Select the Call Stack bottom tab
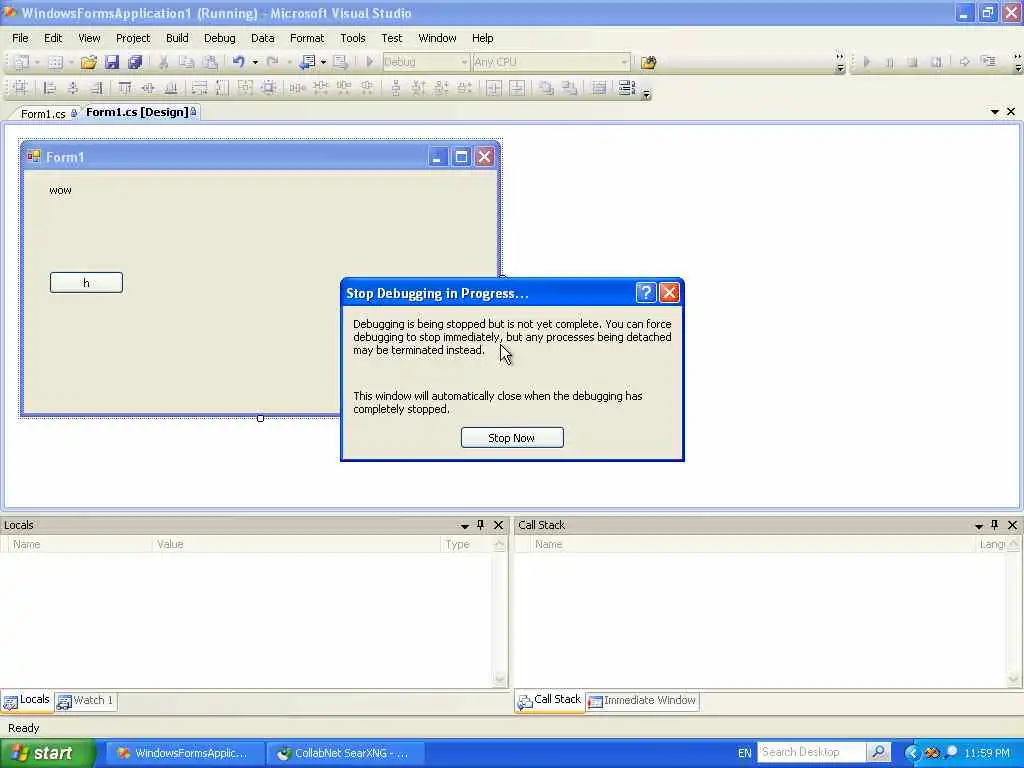Screen dimensions: 1024x768 [x=550, y=700]
